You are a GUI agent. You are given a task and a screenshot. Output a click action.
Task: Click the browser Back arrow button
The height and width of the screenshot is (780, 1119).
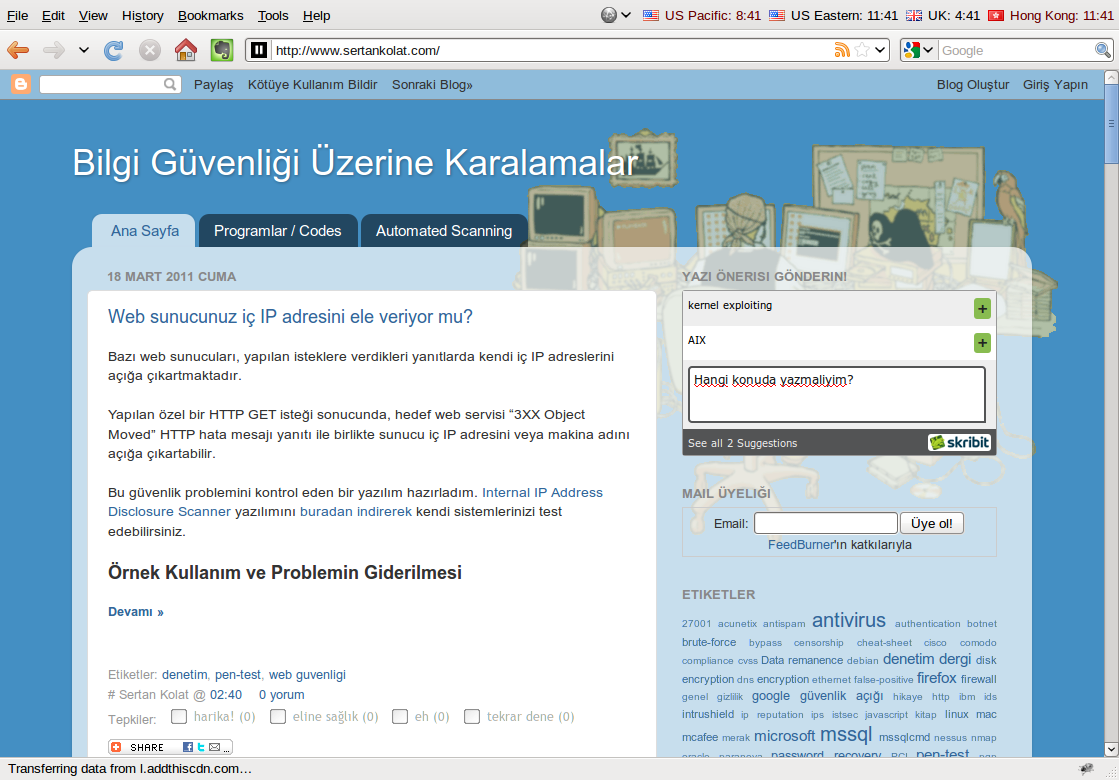[18, 50]
